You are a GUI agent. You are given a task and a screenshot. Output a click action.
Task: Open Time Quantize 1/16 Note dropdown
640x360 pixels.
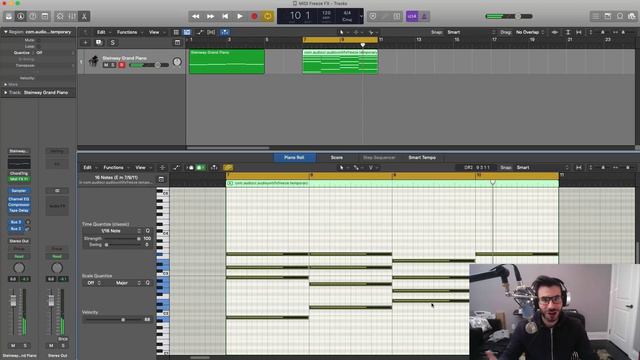112,231
